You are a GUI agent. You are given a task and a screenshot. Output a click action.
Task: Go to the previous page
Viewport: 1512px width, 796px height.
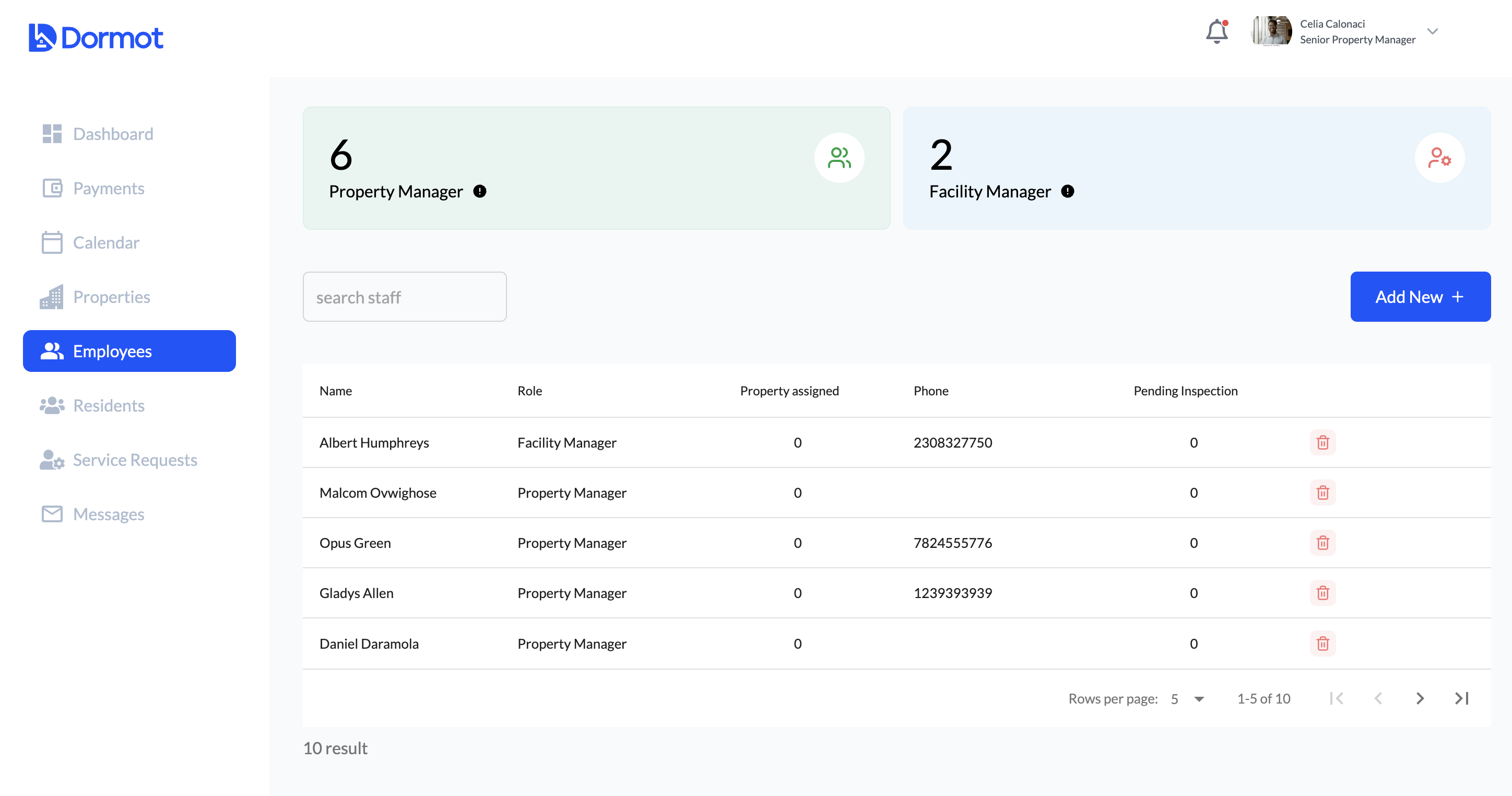coord(1378,698)
